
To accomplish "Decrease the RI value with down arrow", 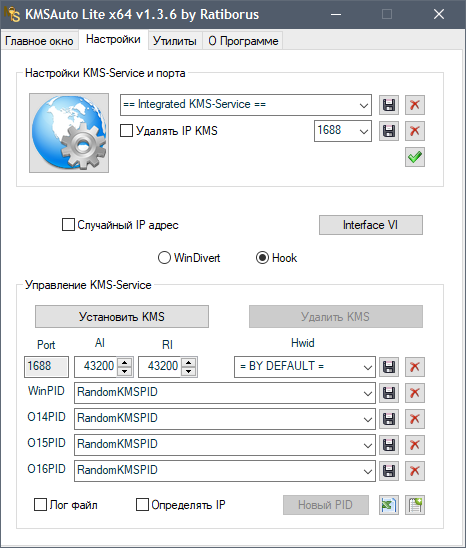I will (189, 372).
